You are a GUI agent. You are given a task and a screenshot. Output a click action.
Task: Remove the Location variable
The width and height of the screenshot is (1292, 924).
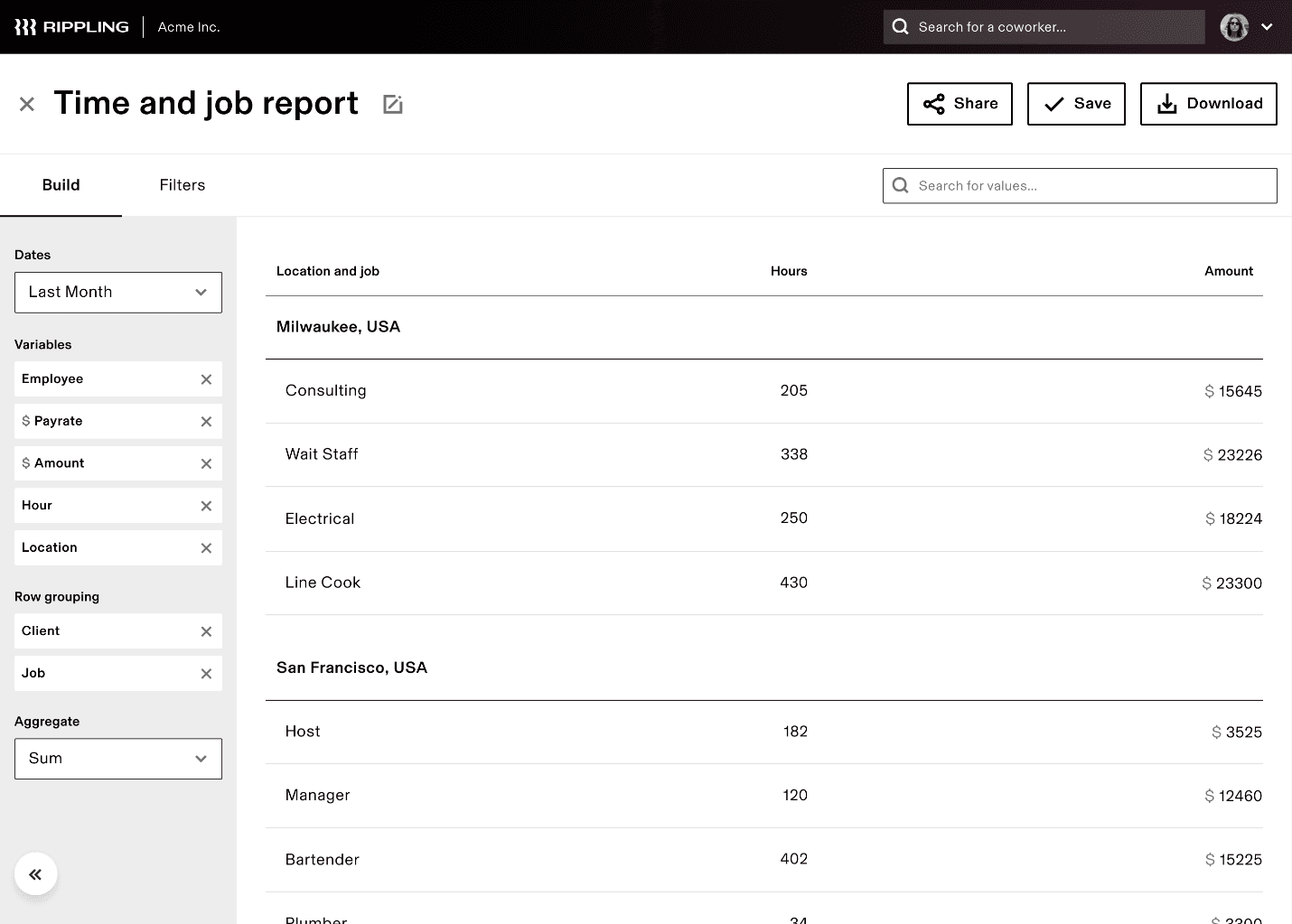(206, 548)
